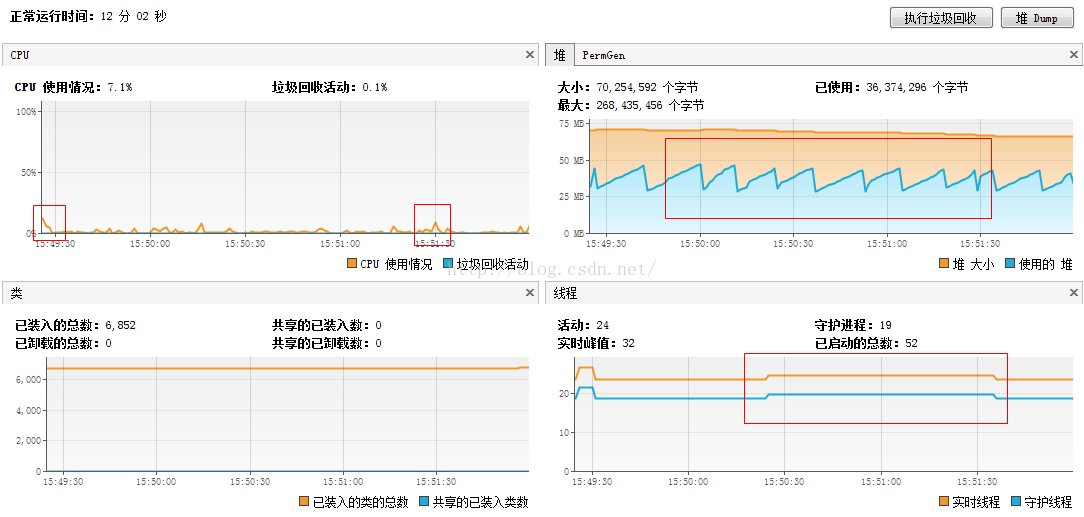This screenshot has height=517, width=1084.
Task: Close the 类 classes panel
Action: pyautogui.click(x=530, y=293)
